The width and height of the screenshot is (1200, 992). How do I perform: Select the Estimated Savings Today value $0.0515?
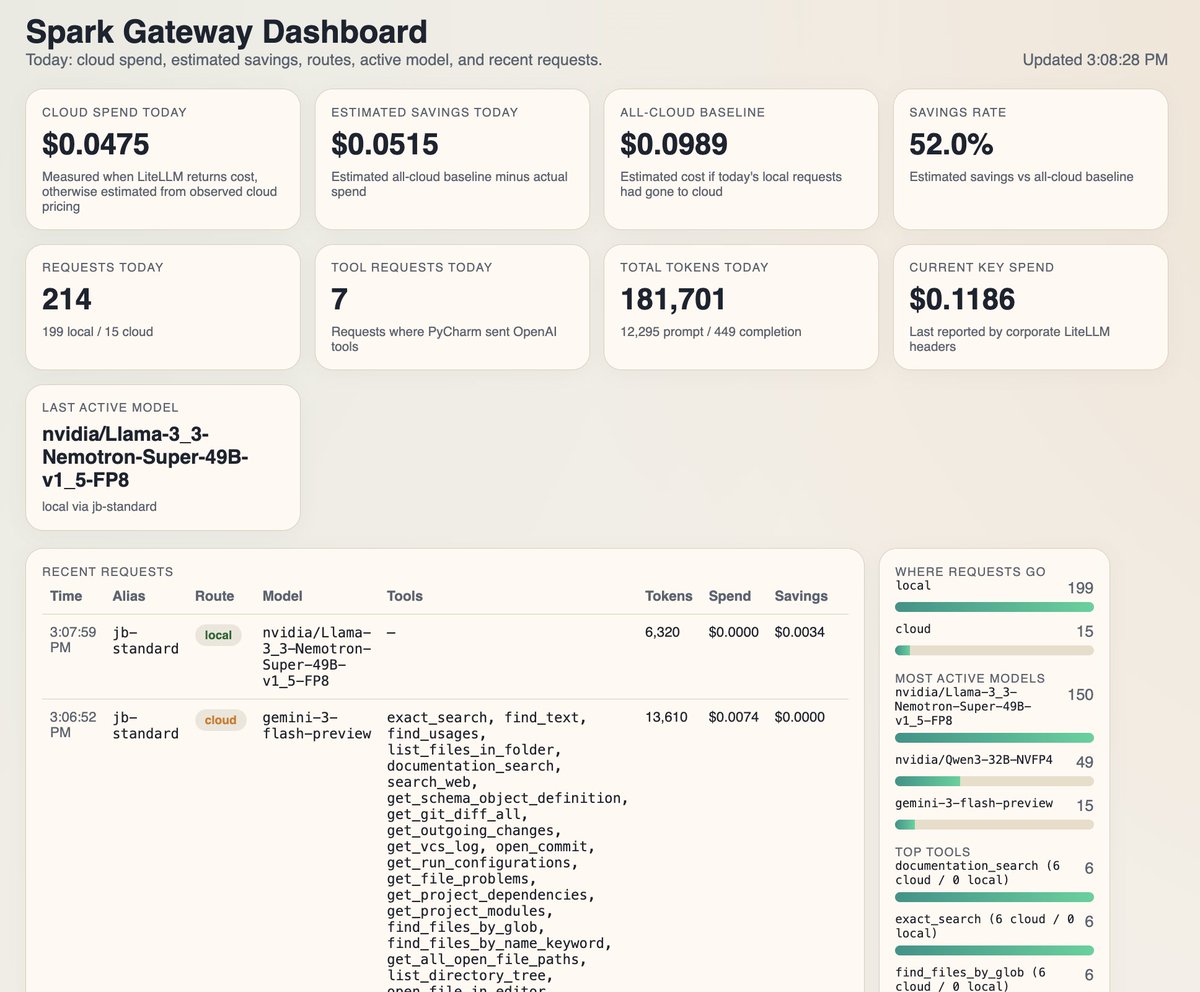[x=385, y=145]
